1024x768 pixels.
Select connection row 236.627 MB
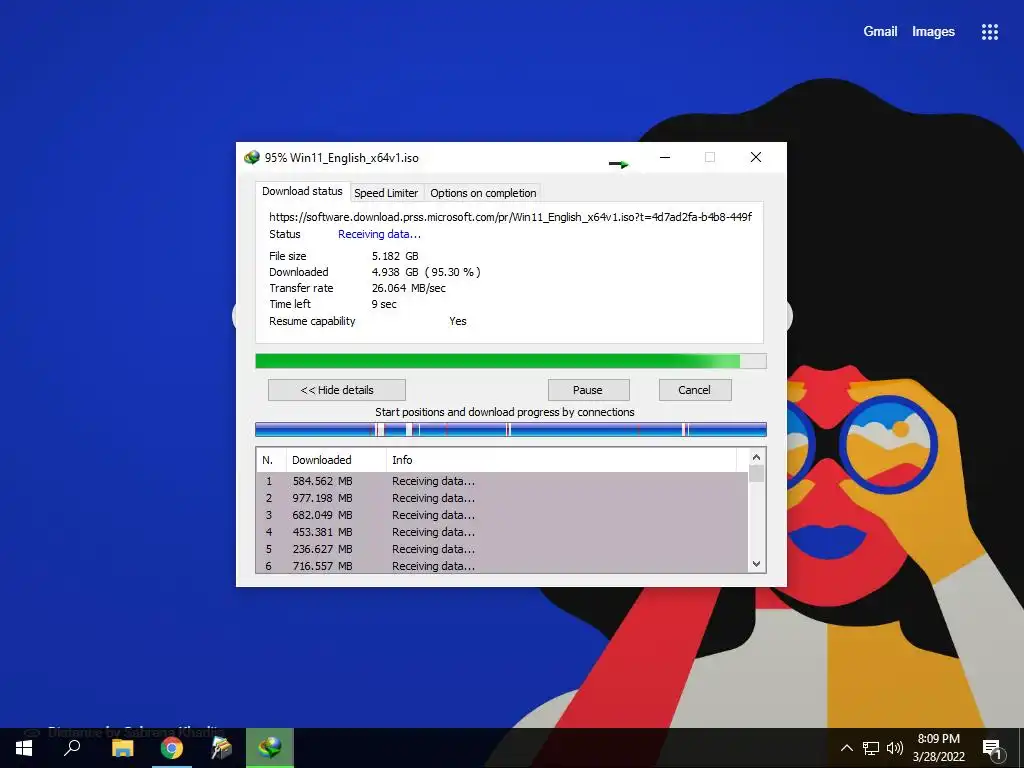(x=502, y=549)
